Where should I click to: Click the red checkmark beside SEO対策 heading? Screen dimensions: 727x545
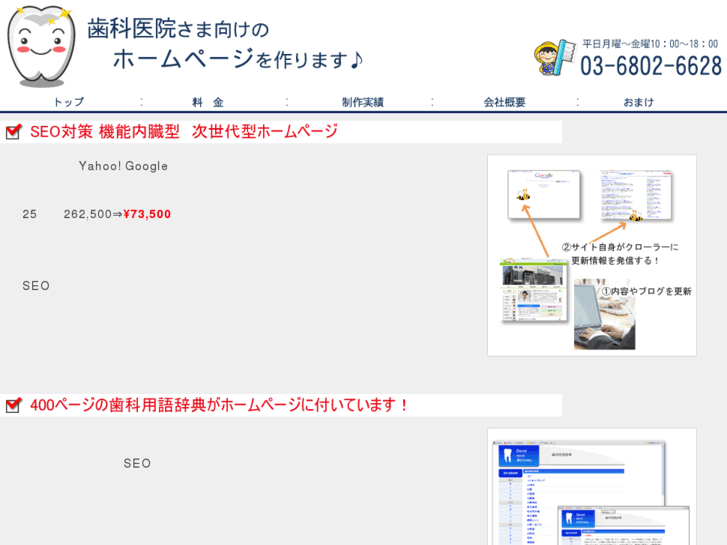(13, 131)
